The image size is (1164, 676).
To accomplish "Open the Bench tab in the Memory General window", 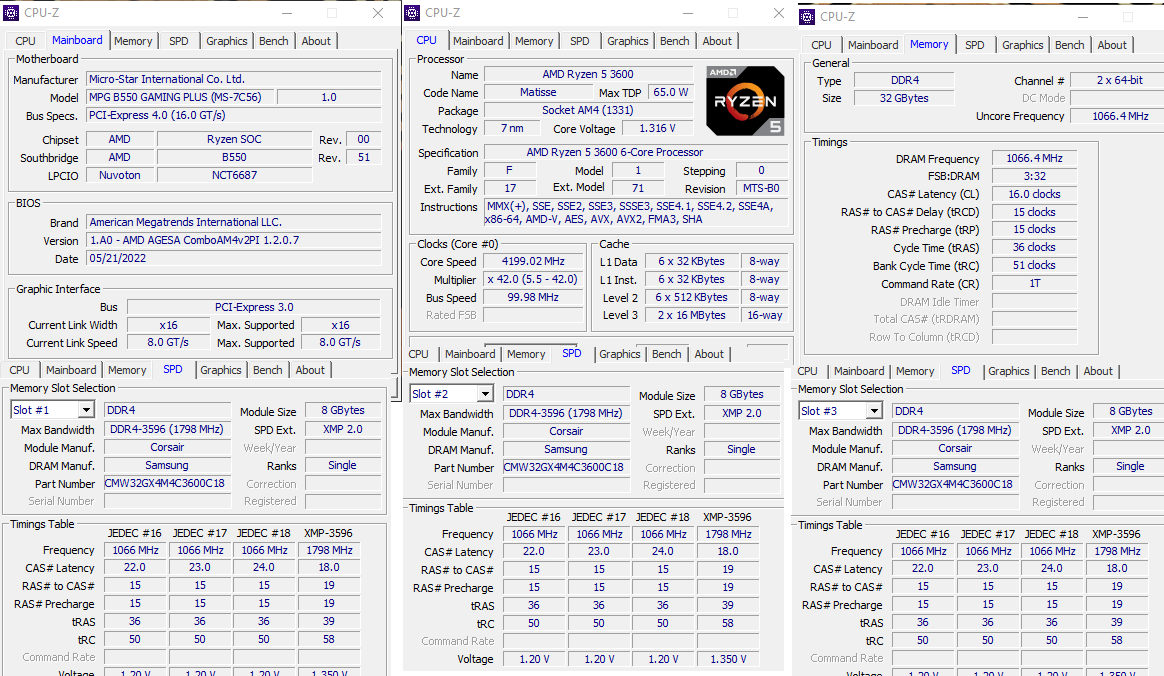I will tap(1069, 45).
